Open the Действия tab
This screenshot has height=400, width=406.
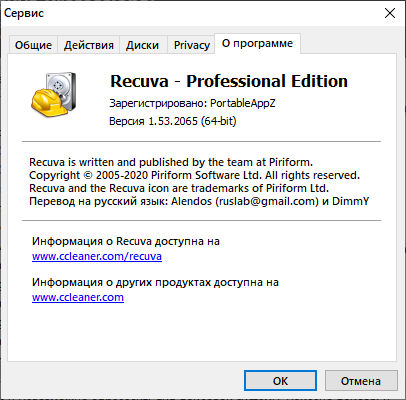click(89, 45)
